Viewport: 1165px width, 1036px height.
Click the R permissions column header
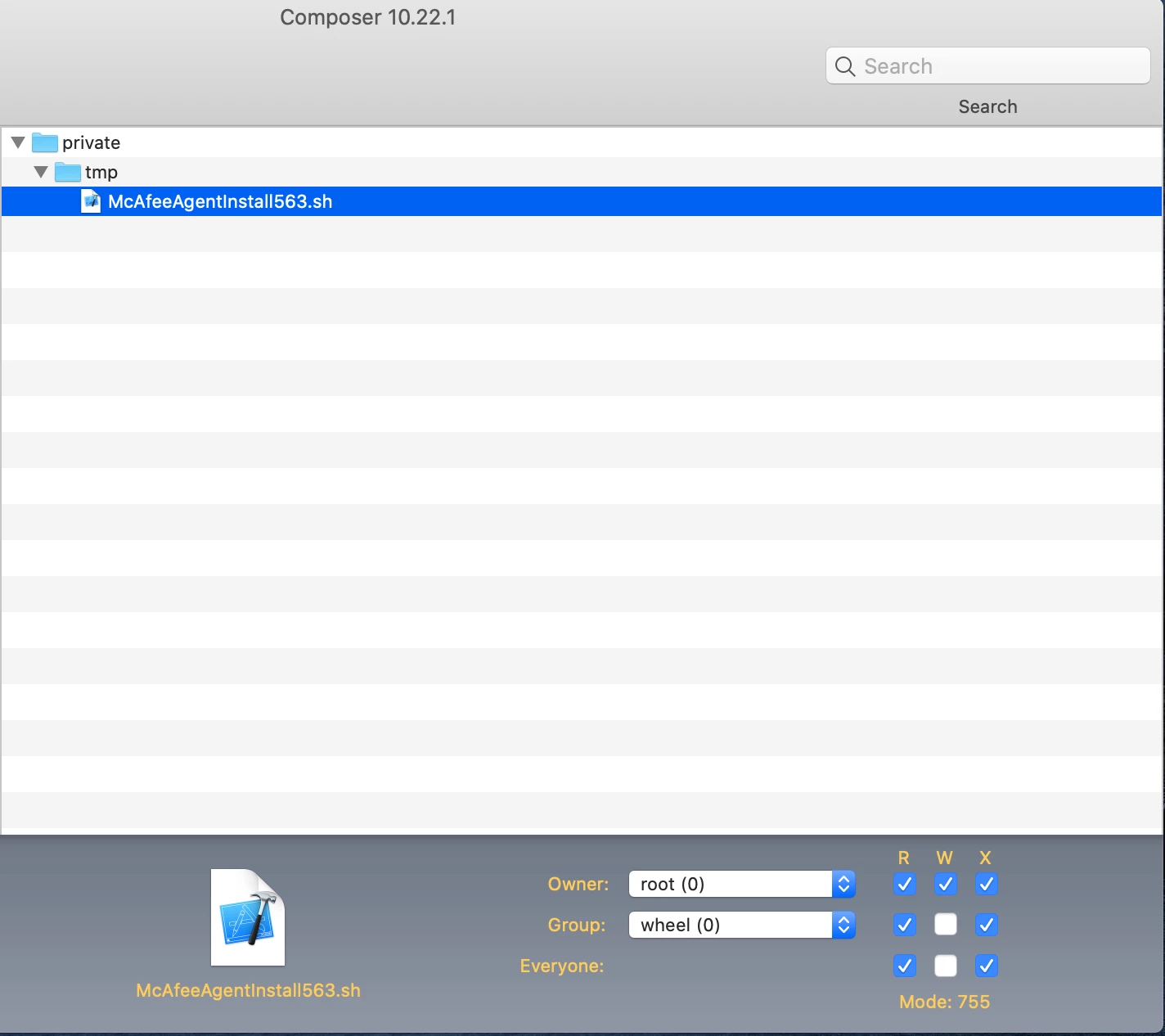pyautogui.click(x=904, y=858)
